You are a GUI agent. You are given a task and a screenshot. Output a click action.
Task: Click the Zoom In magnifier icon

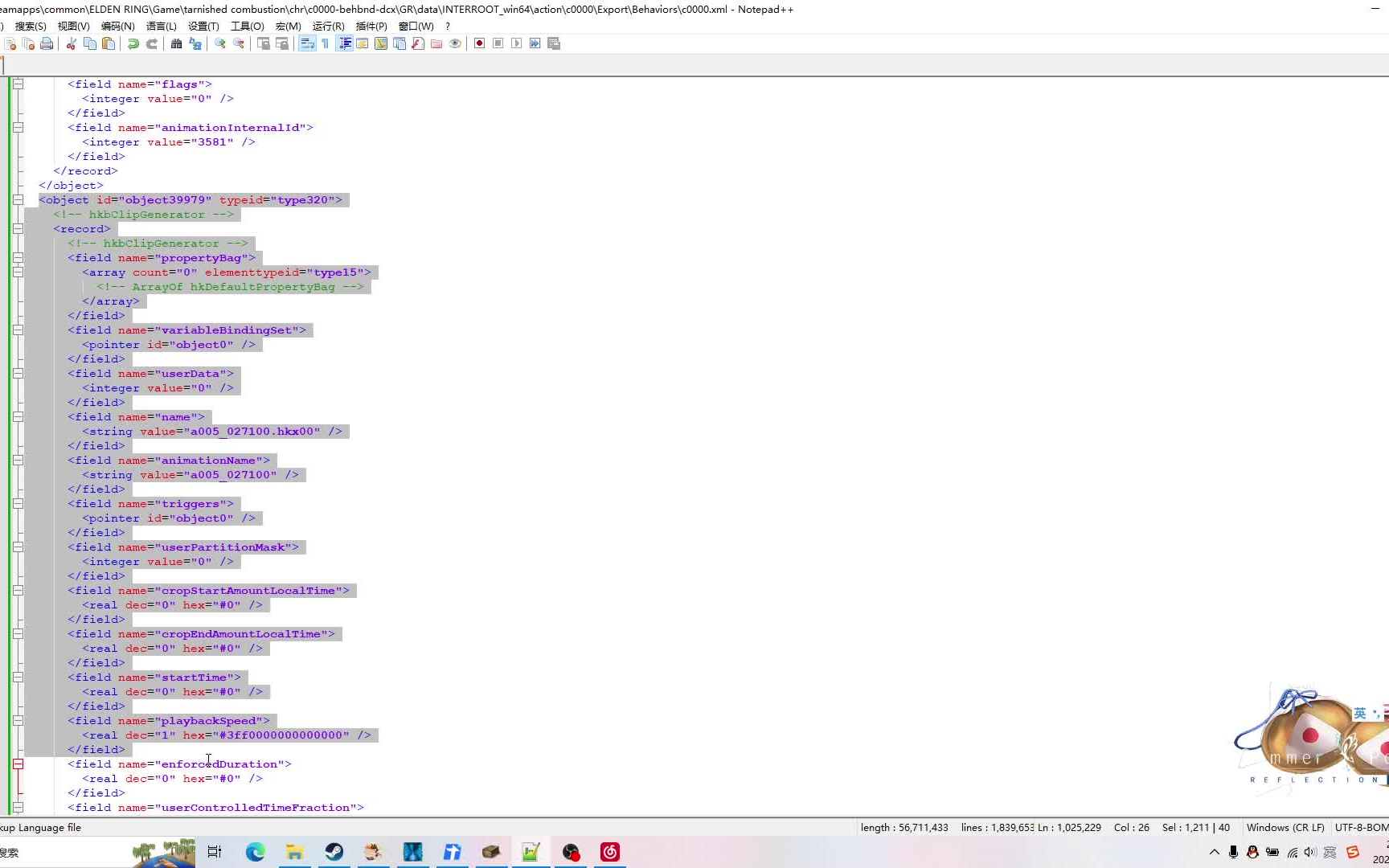click(x=220, y=43)
